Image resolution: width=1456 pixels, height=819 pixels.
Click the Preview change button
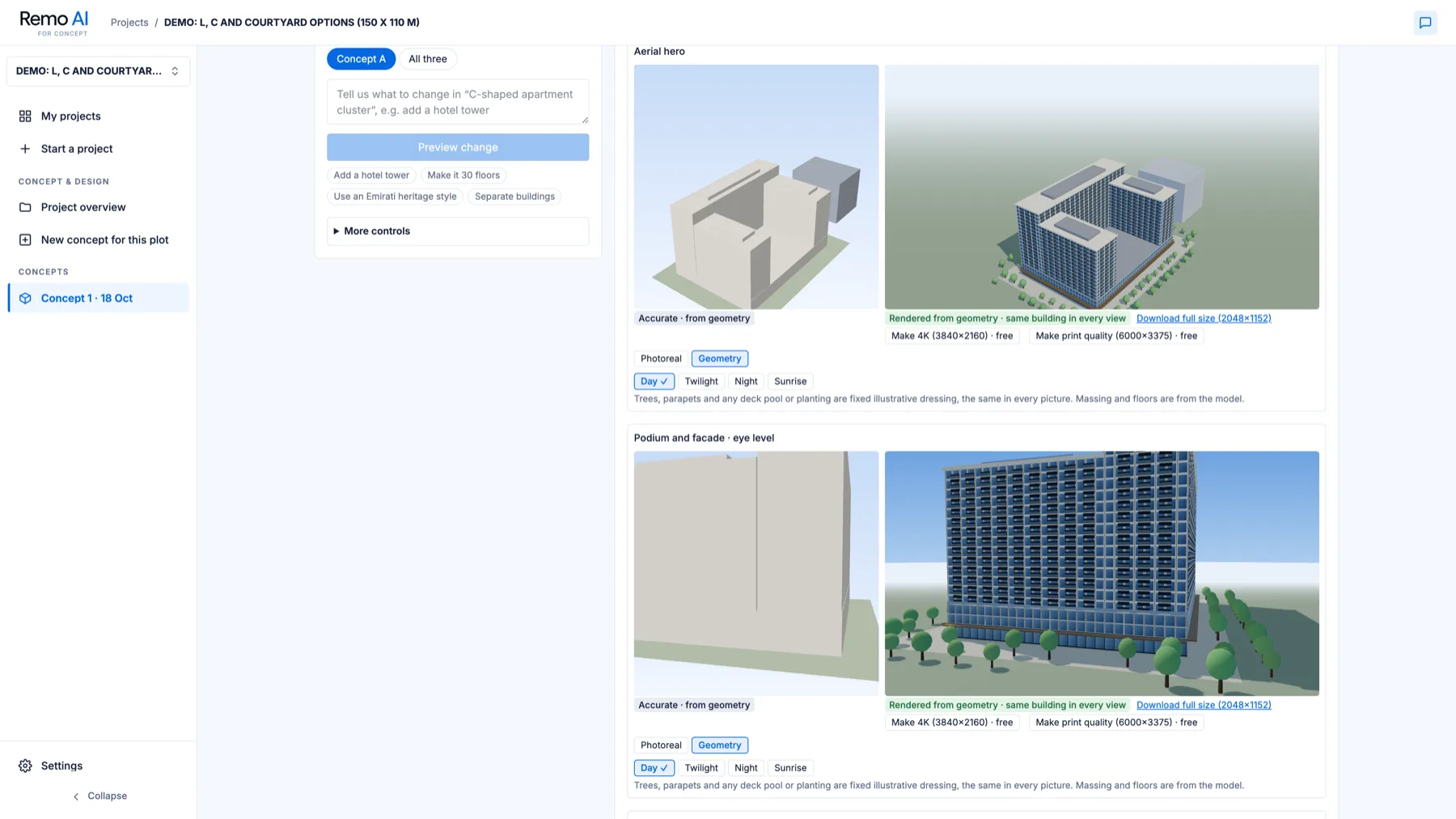click(x=458, y=147)
